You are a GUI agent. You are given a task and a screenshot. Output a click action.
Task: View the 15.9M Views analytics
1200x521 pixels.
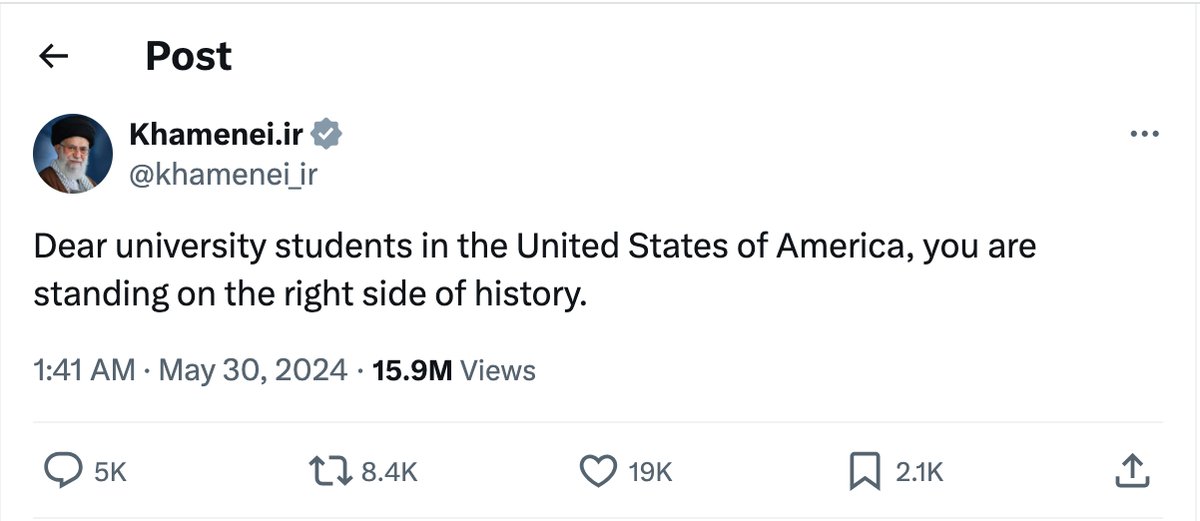pyautogui.click(x=454, y=371)
